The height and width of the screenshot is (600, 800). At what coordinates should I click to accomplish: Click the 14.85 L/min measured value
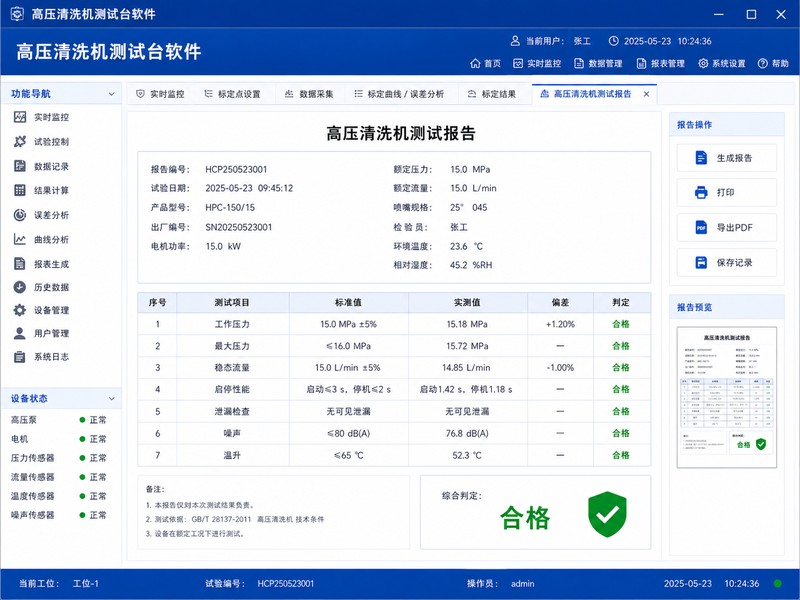click(x=466, y=367)
